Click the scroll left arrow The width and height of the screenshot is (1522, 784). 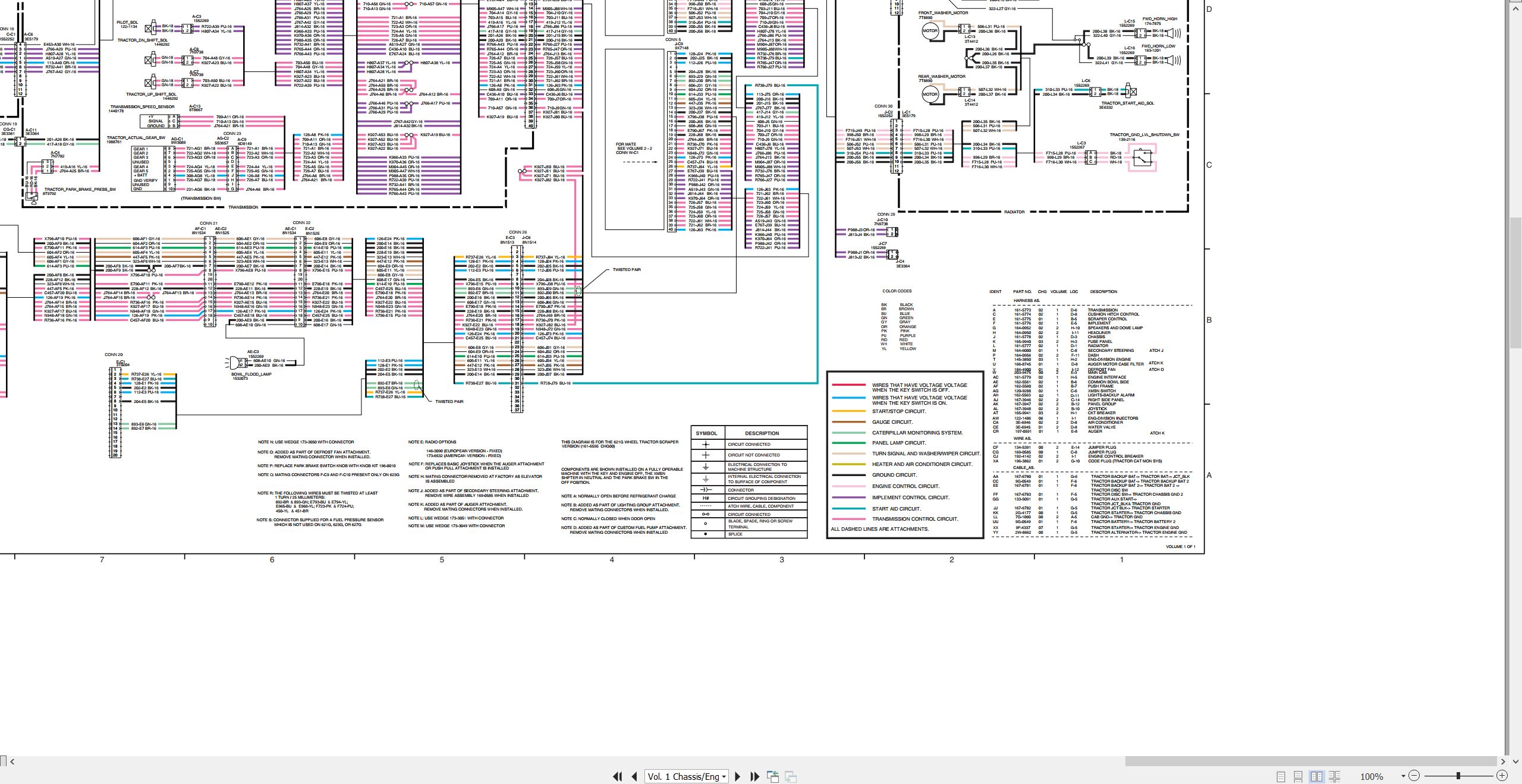pos(12,761)
